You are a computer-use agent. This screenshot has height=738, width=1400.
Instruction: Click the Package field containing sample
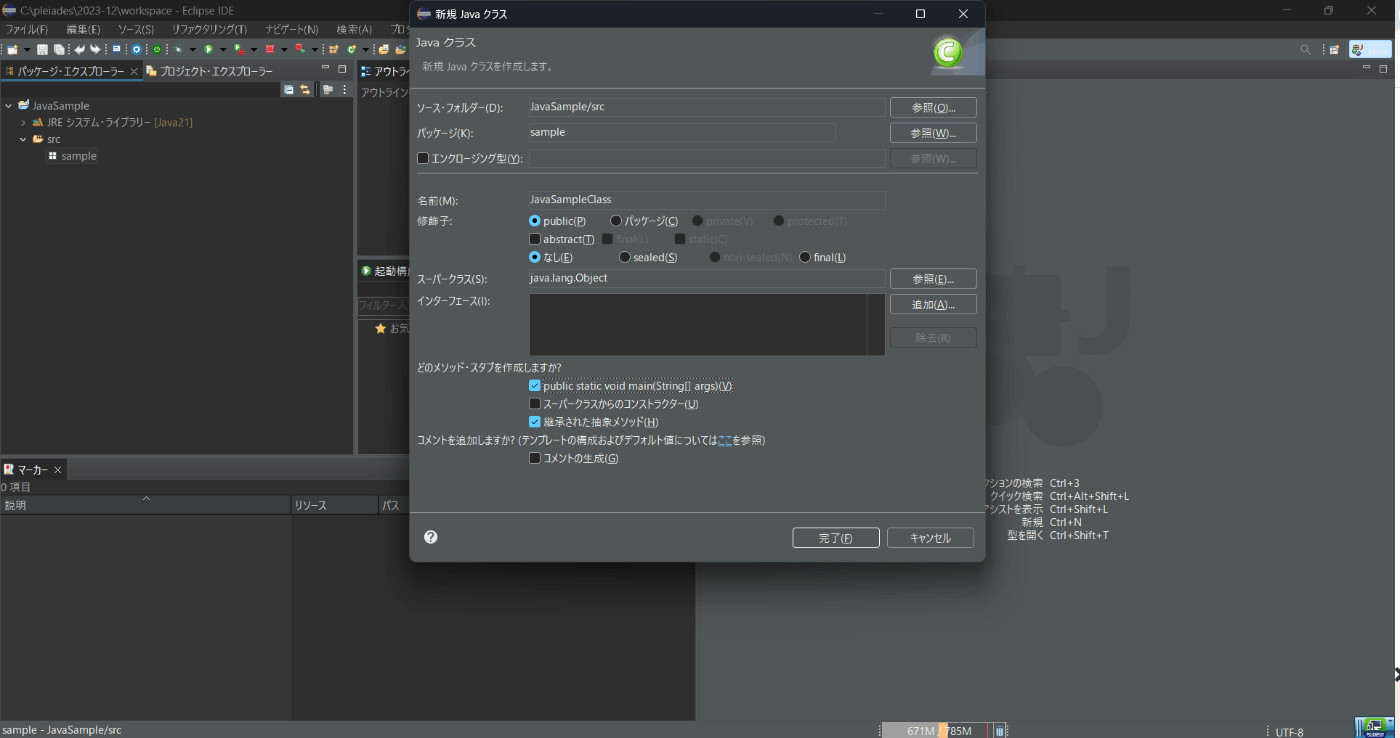(x=682, y=132)
